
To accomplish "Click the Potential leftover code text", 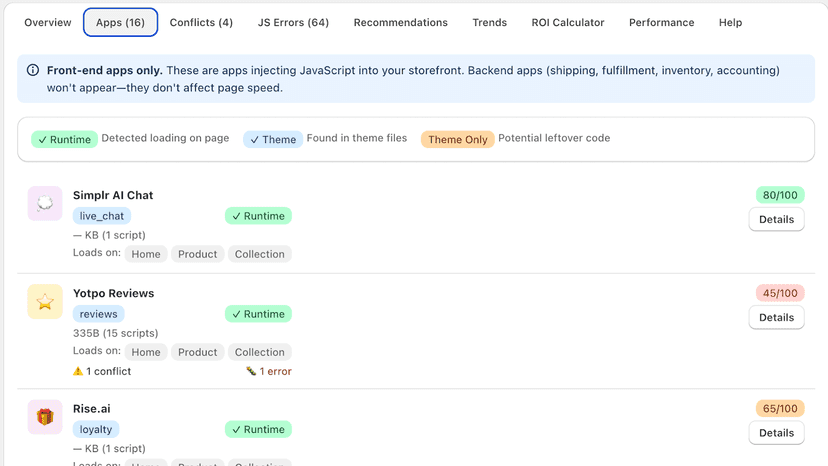I will point(554,138).
